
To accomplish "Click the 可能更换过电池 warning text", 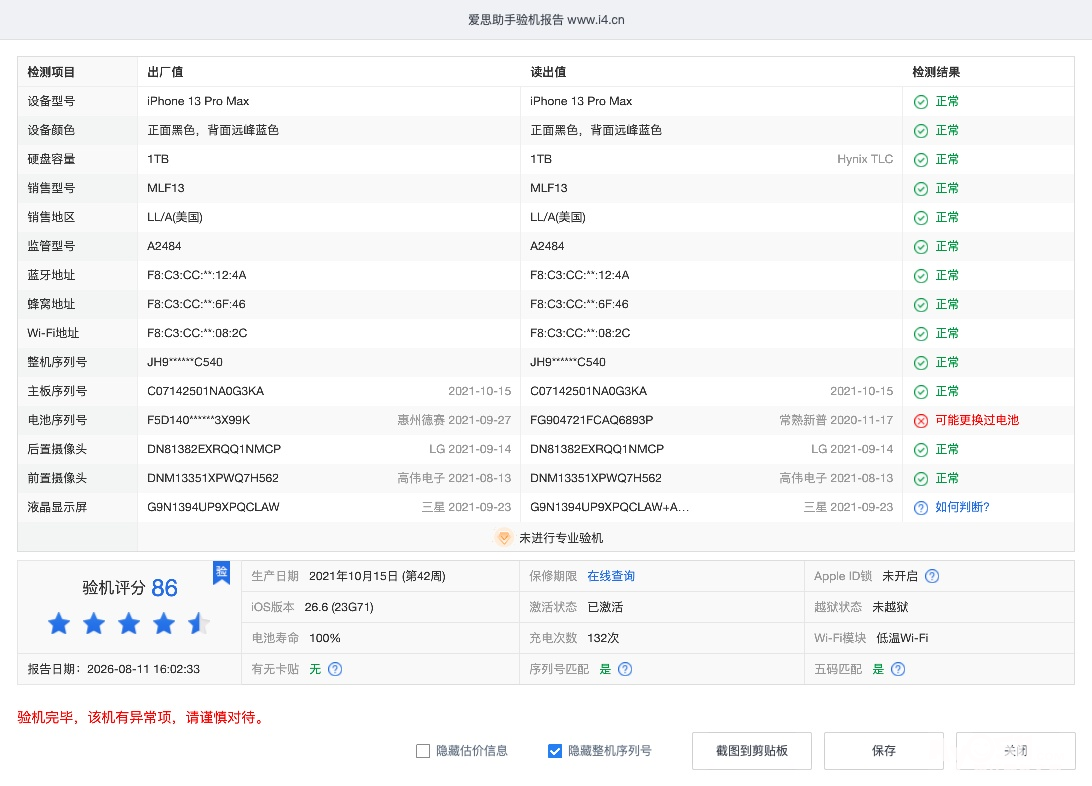I will click(976, 420).
